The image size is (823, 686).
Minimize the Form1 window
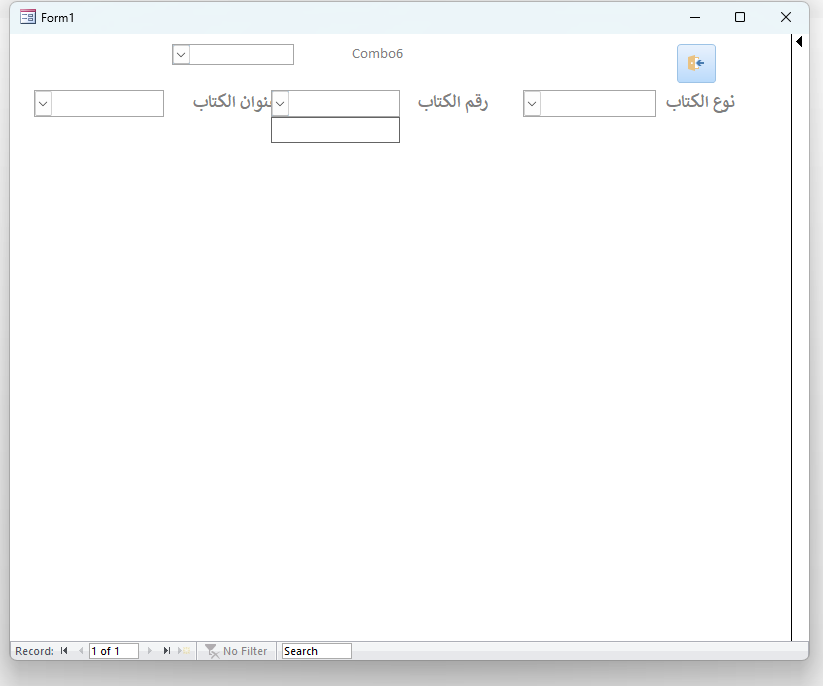click(695, 17)
